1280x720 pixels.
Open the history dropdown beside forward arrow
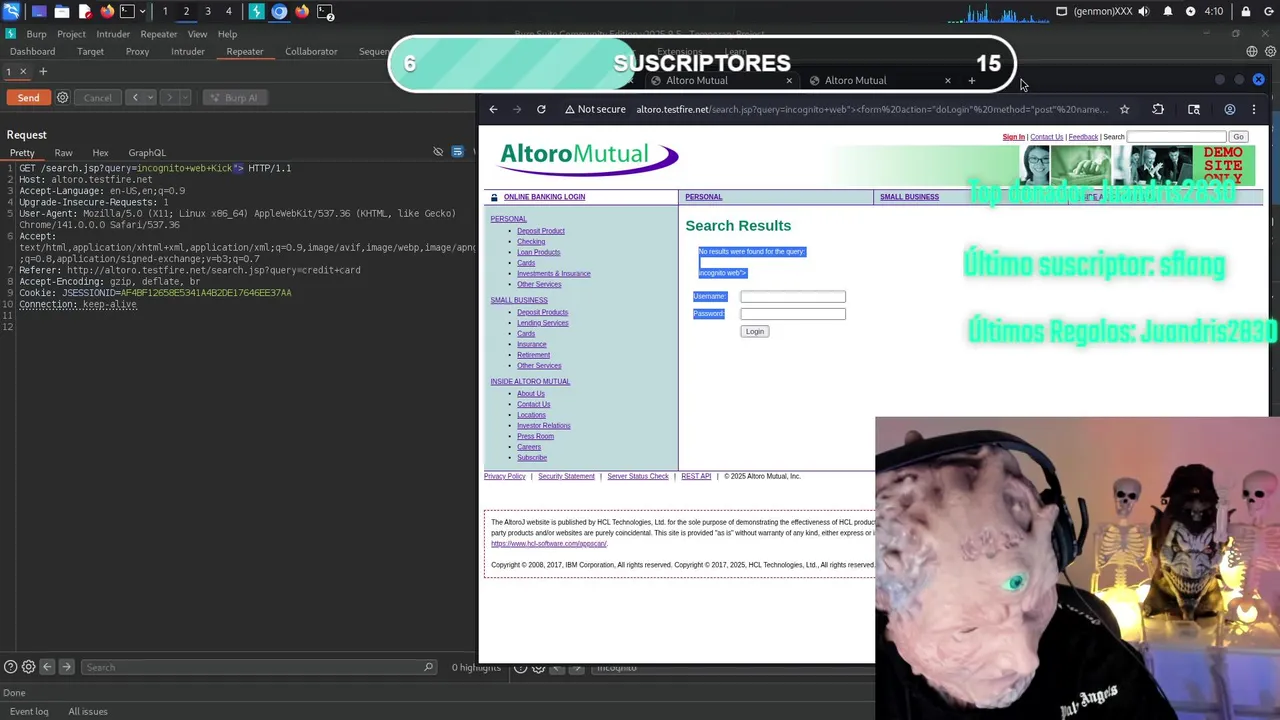(183, 98)
